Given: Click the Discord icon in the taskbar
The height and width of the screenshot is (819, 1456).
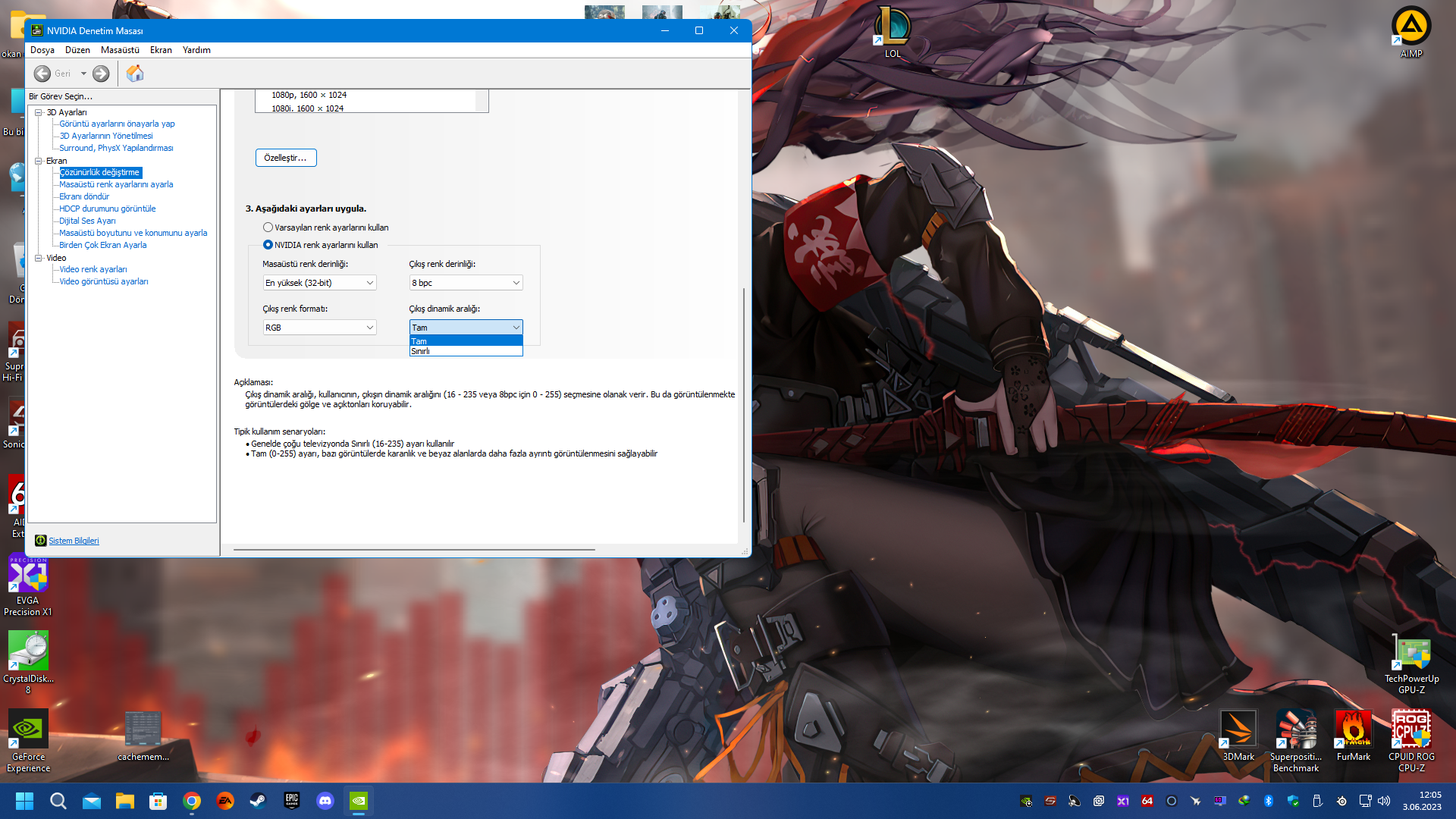Looking at the screenshot, I should [x=325, y=801].
